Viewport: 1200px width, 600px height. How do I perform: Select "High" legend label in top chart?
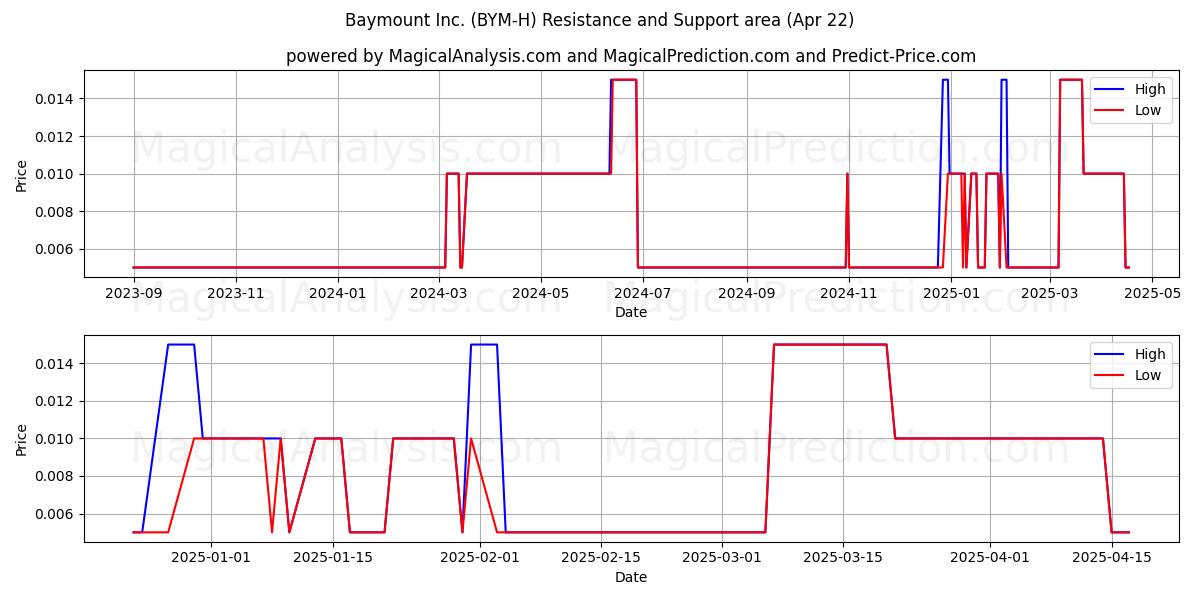tap(1148, 89)
